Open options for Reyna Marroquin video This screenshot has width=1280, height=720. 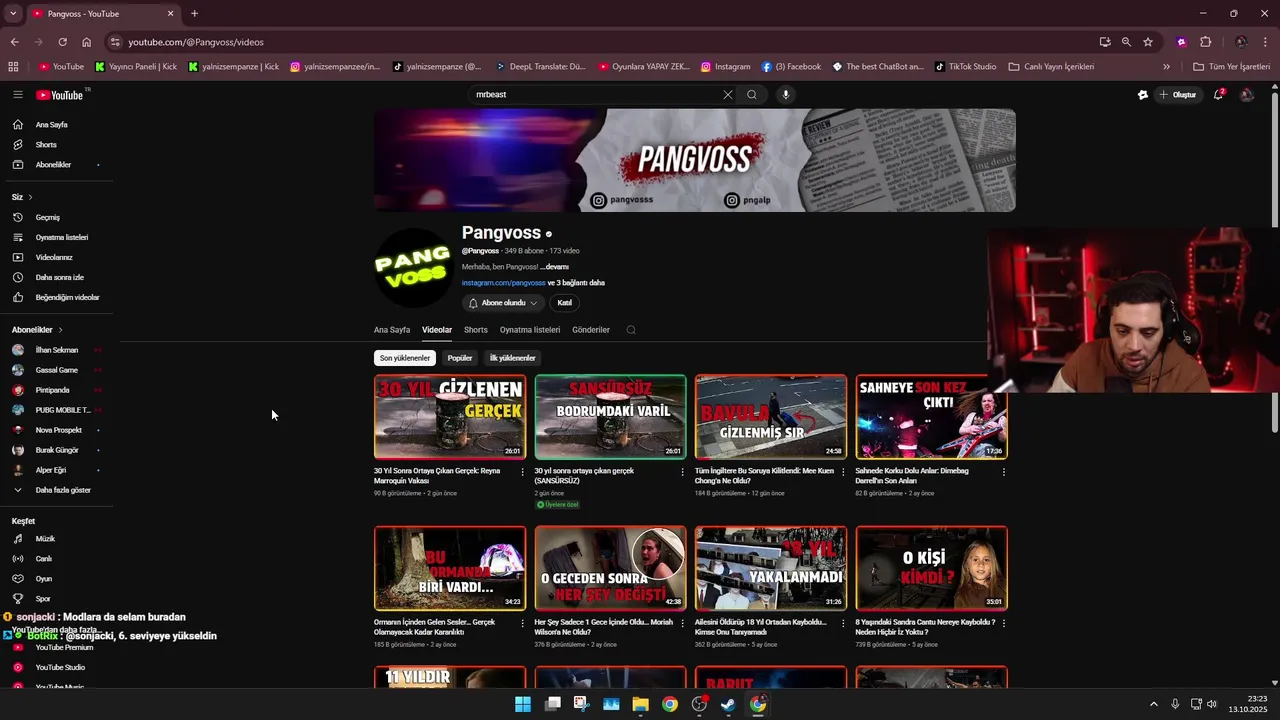click(x=522, y=472)
